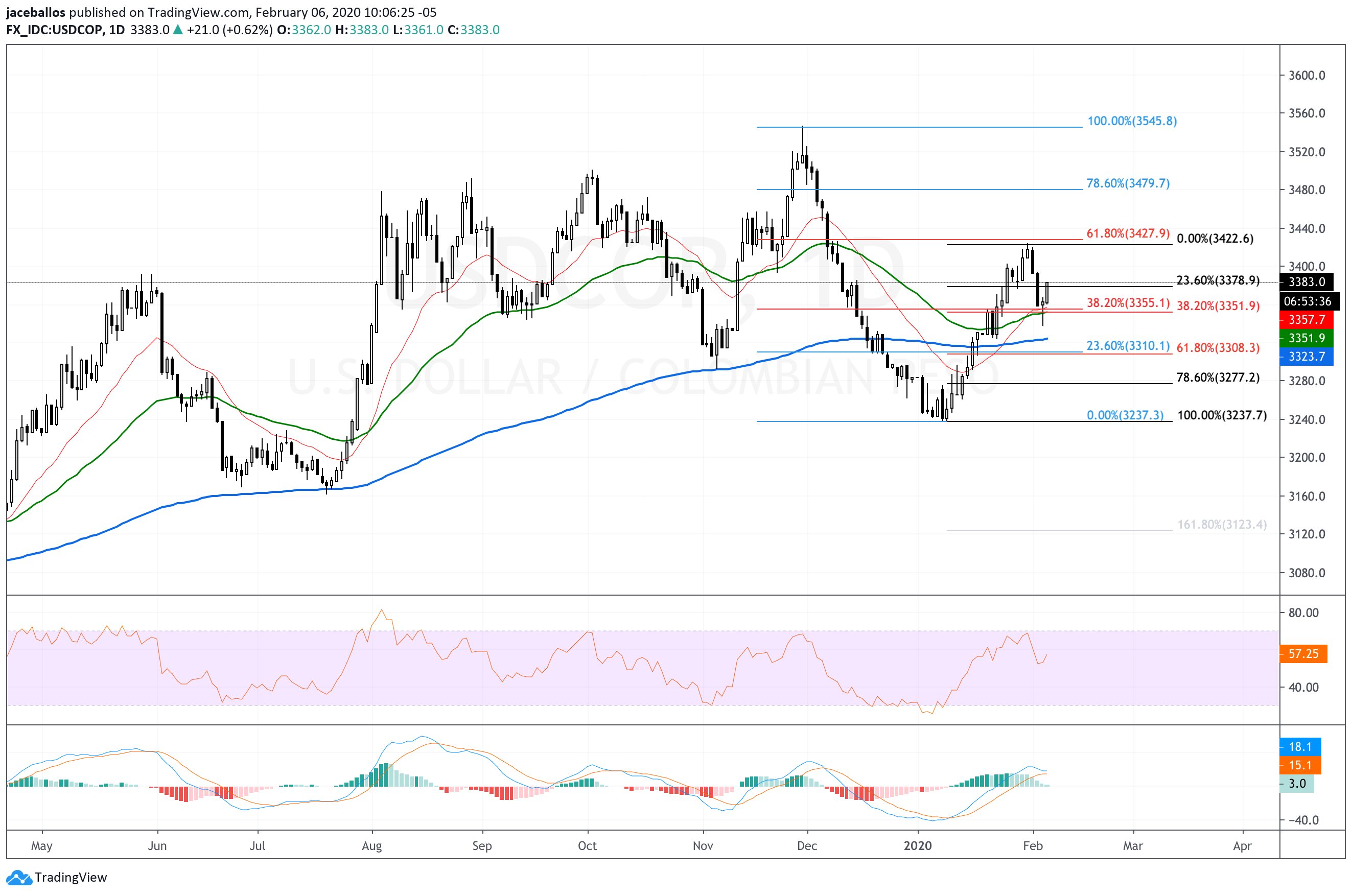Select the 100.00%(3545.8) Fibonacci label
1352x896 pixels.
tap(1132, 121)
